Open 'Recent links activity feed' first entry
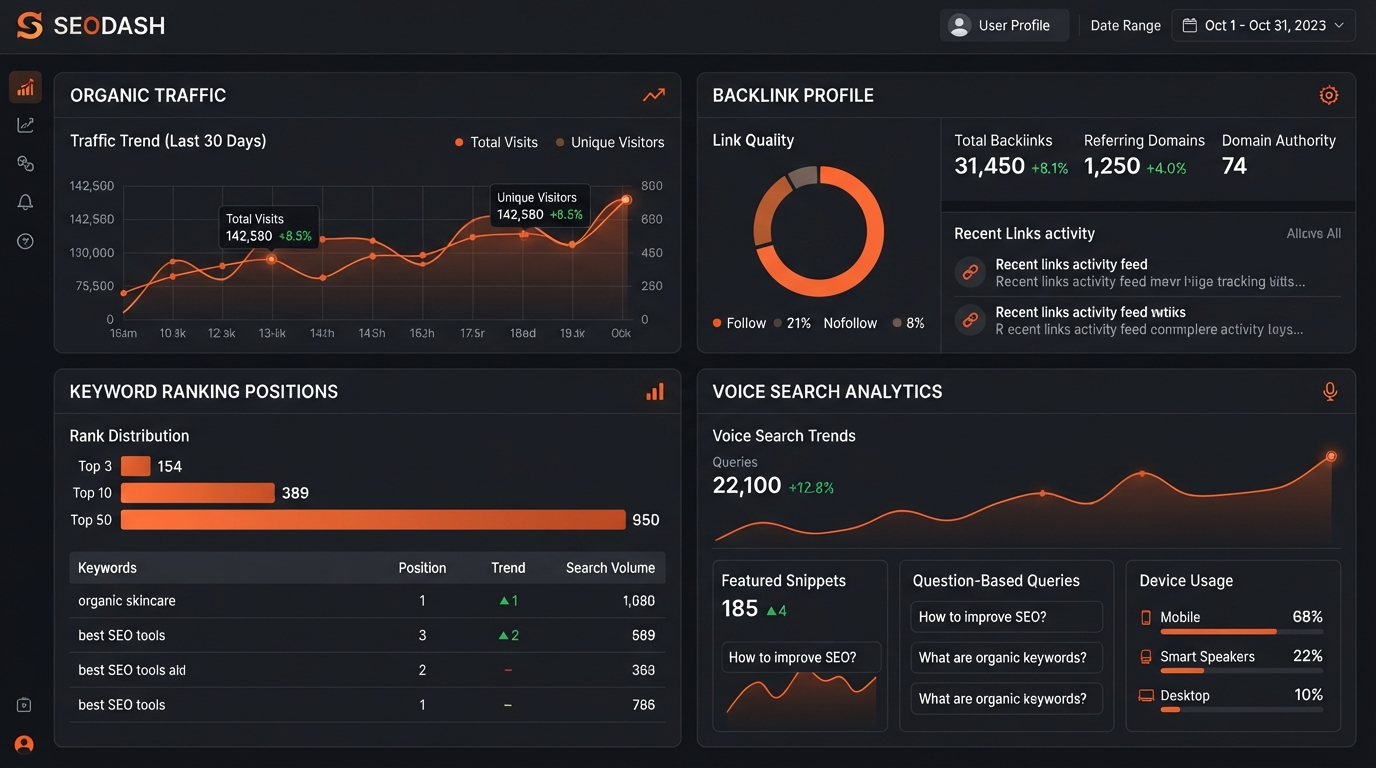This screenshot has height=768, width=1376. coord(1147,272)
